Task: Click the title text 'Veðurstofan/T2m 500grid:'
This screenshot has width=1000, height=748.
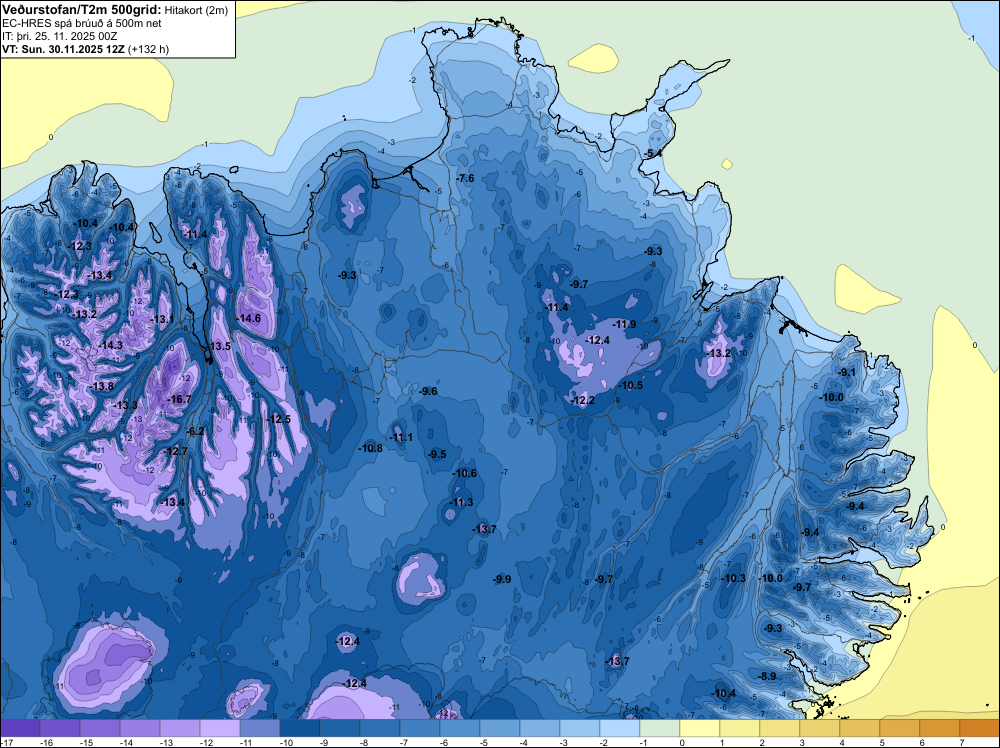Action: click(82, 10)
